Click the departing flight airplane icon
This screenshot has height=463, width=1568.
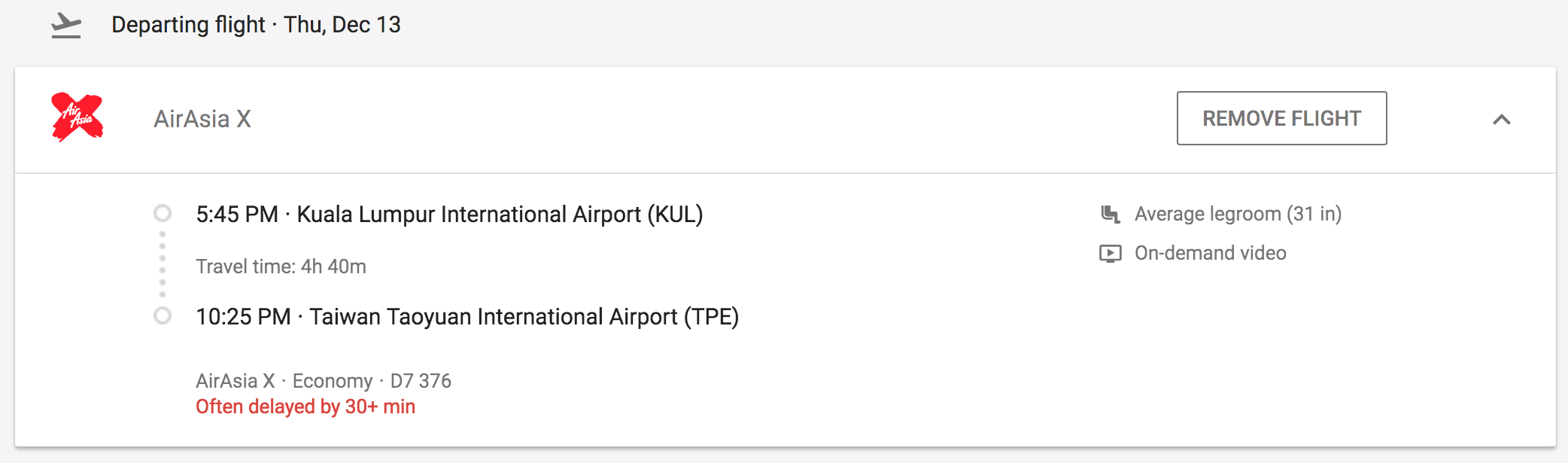tap(66, 26)
